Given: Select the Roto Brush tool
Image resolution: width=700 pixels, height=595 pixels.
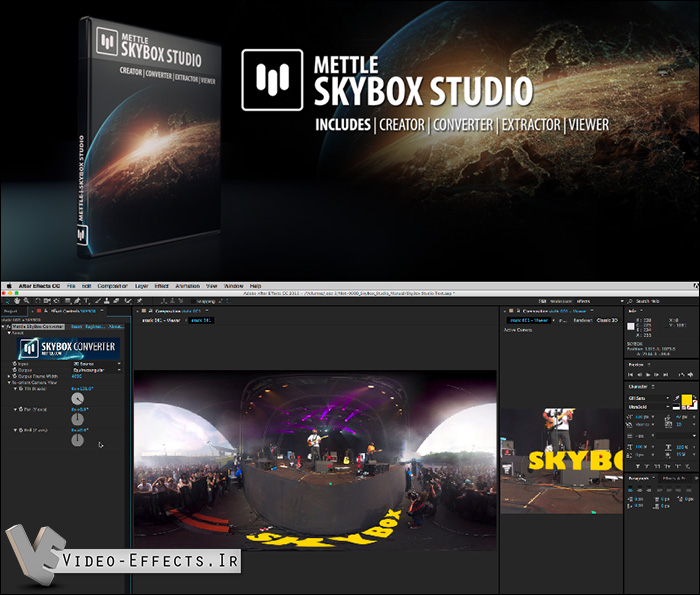Looking at the screenshot, I should click(128, 301).
